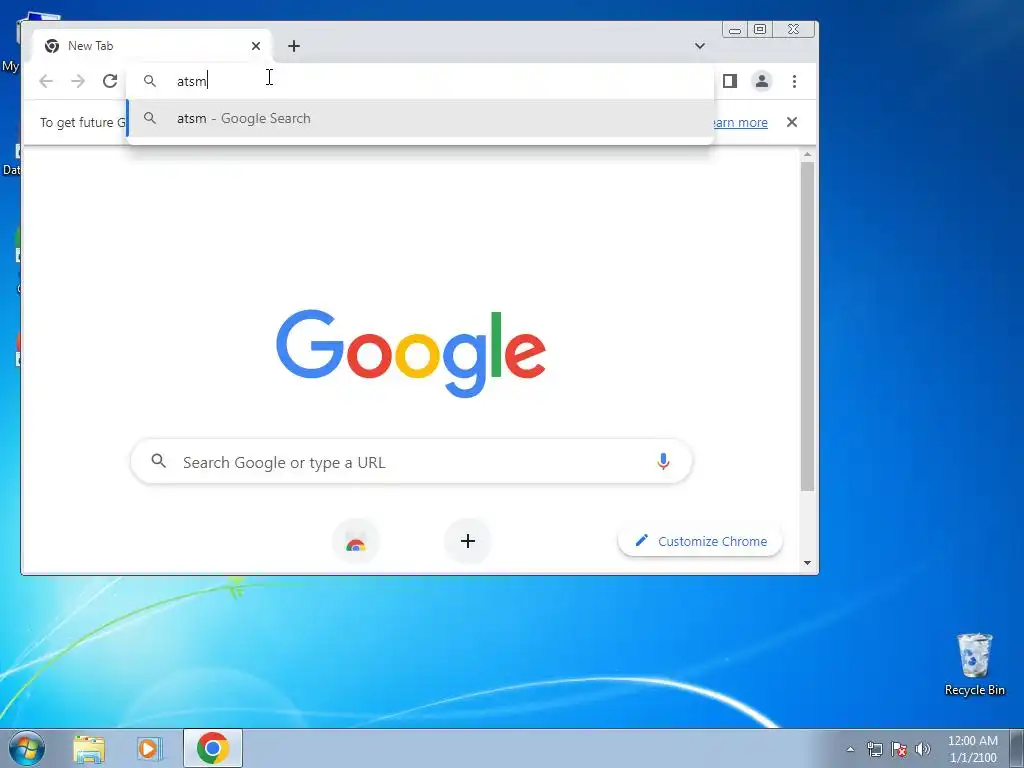Screen dimensions: 1024x768
Task: Click the network tray icon
Action: coord(874,749)
